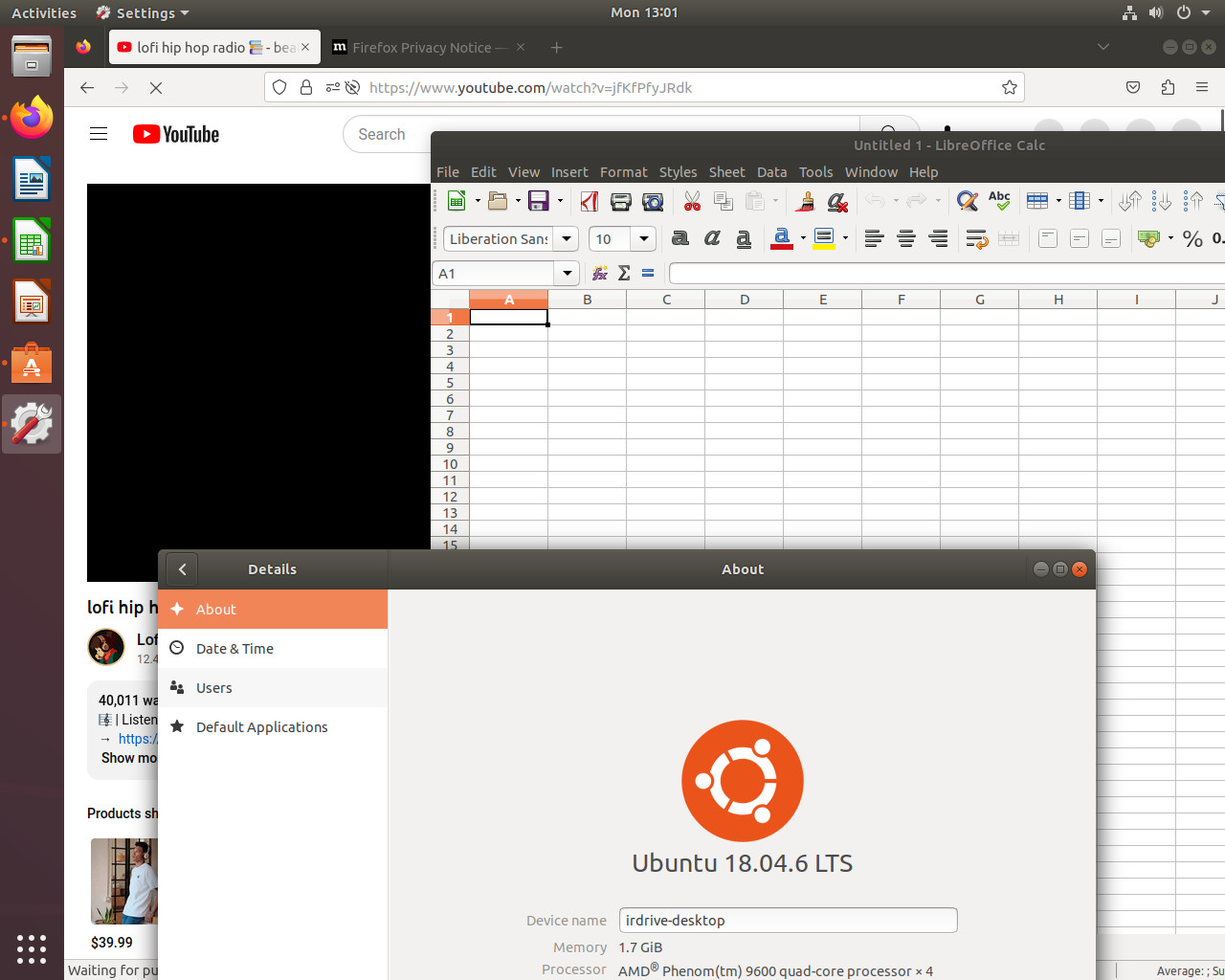The image size is (1225, 980).
Task: Click the YouTube logo link
Action: click(x=176, y=134)
